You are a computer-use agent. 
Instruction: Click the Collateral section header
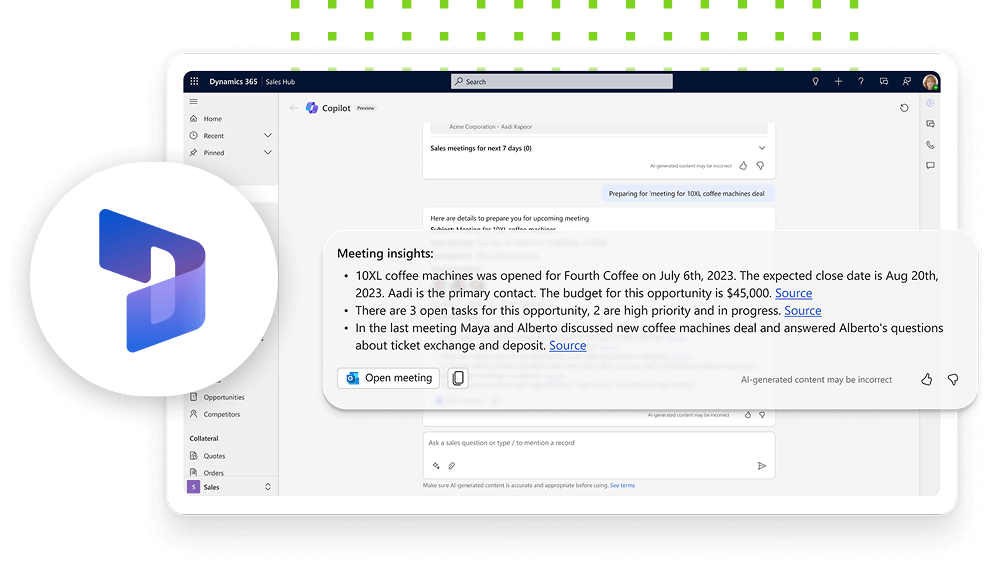coord(204,439)
